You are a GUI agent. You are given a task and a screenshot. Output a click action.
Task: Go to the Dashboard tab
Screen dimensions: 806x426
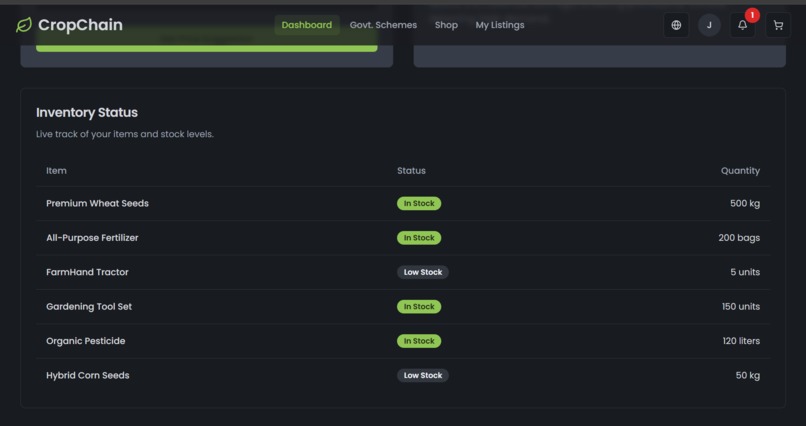coord(307,25)
